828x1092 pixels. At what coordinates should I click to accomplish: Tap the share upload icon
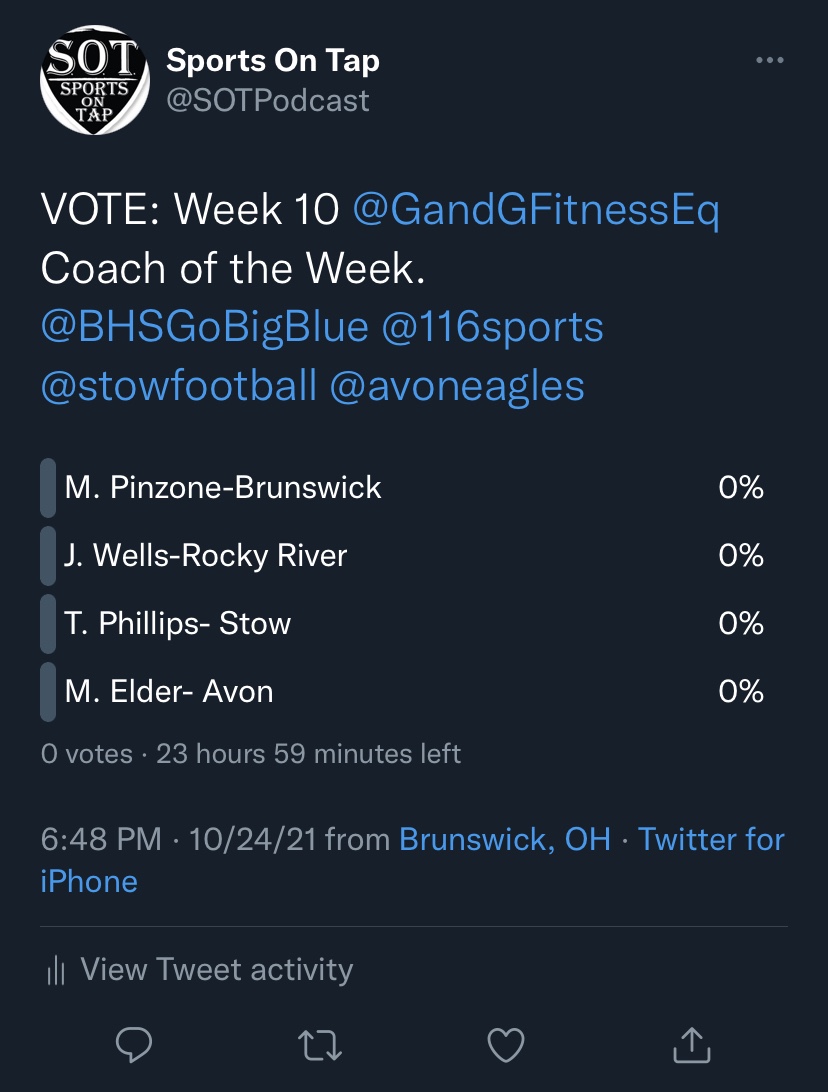690,1045
